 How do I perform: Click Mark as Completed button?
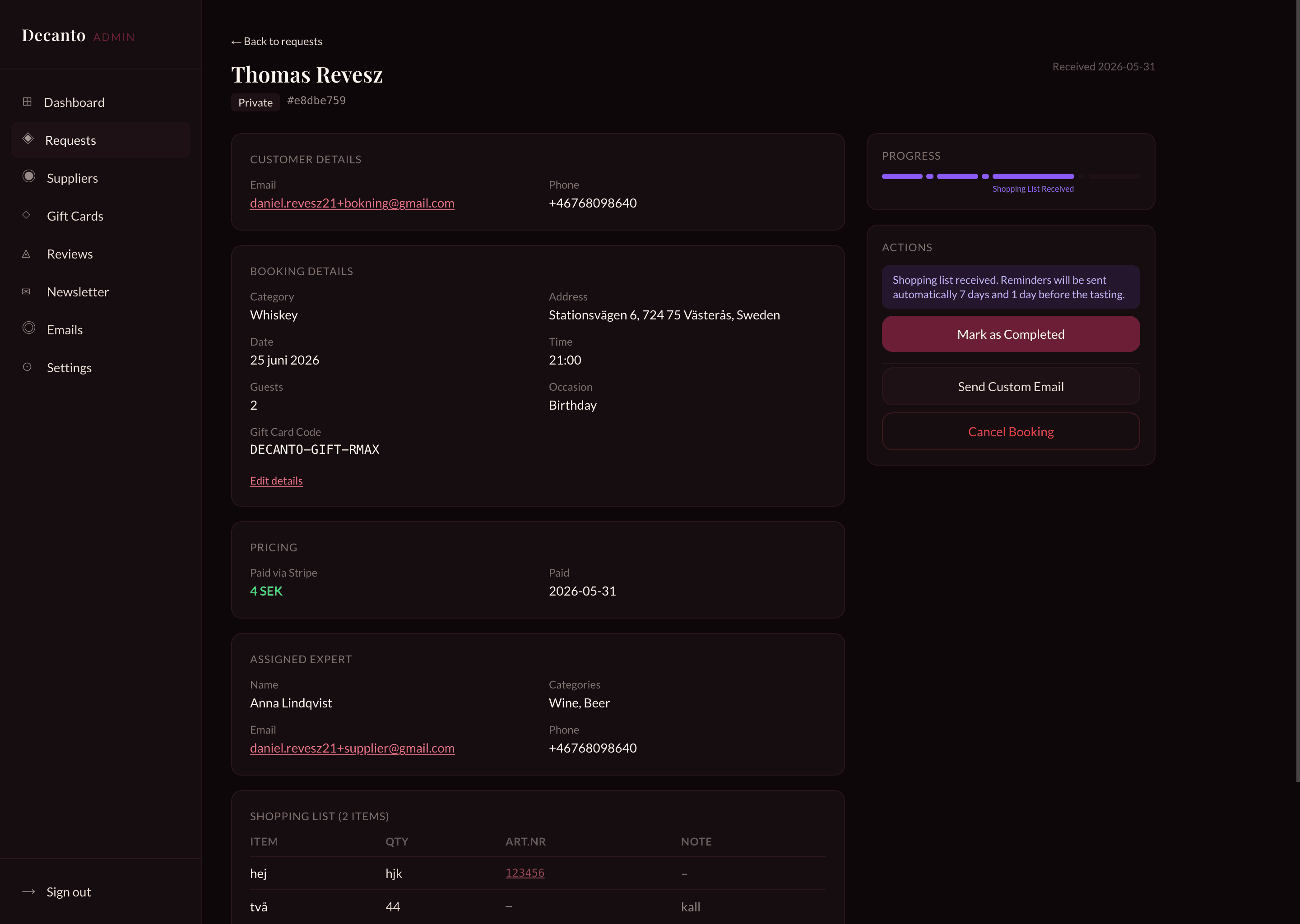[x=1010, y=334]
